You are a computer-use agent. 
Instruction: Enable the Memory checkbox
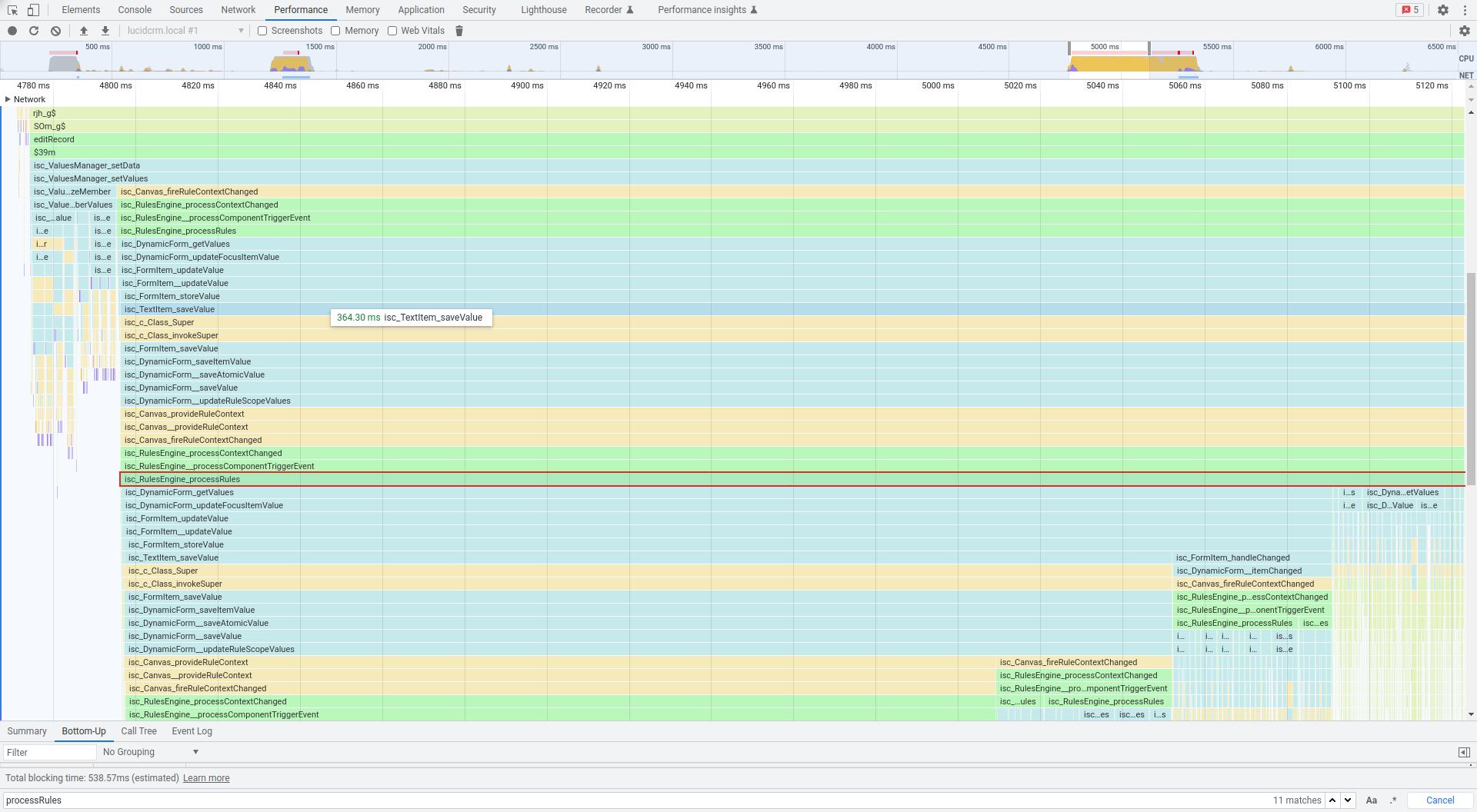[335, 31]
